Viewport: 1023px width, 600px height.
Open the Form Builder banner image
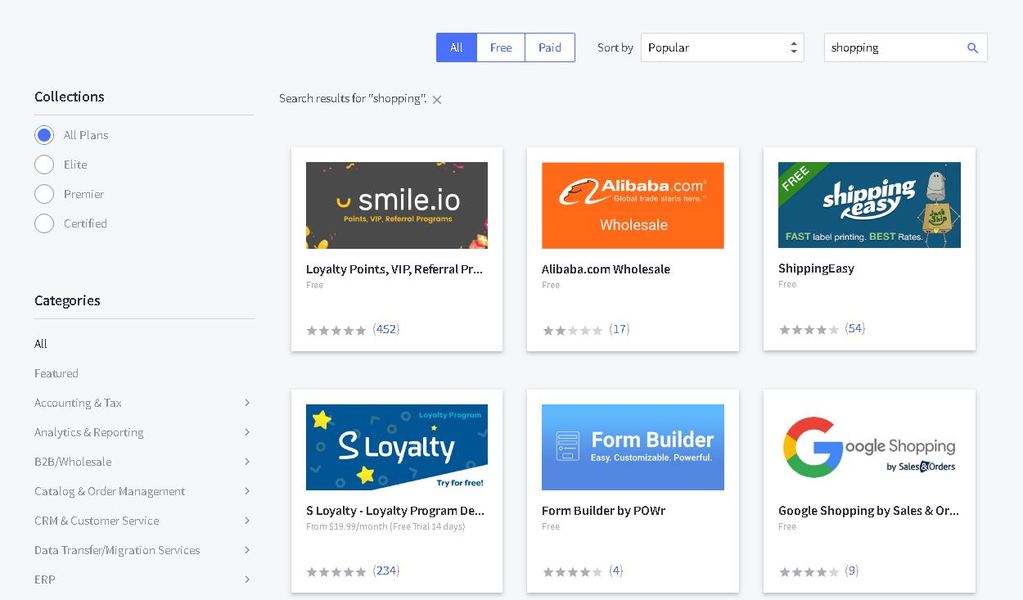(633, 447)
